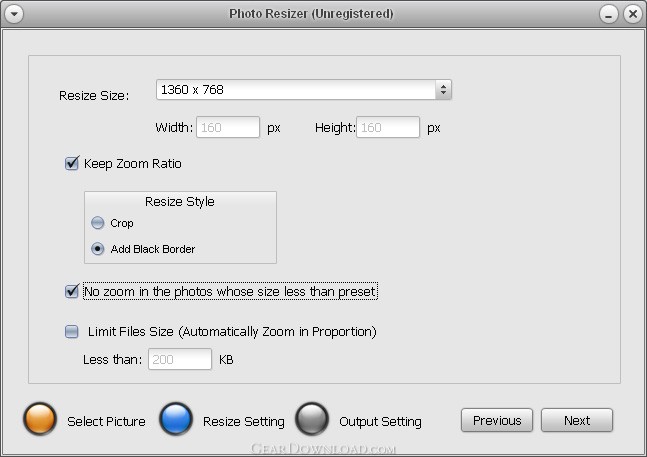Screen dimensions: 647x457
Task: Select the Crop resize style
Action: coord(98,223)
